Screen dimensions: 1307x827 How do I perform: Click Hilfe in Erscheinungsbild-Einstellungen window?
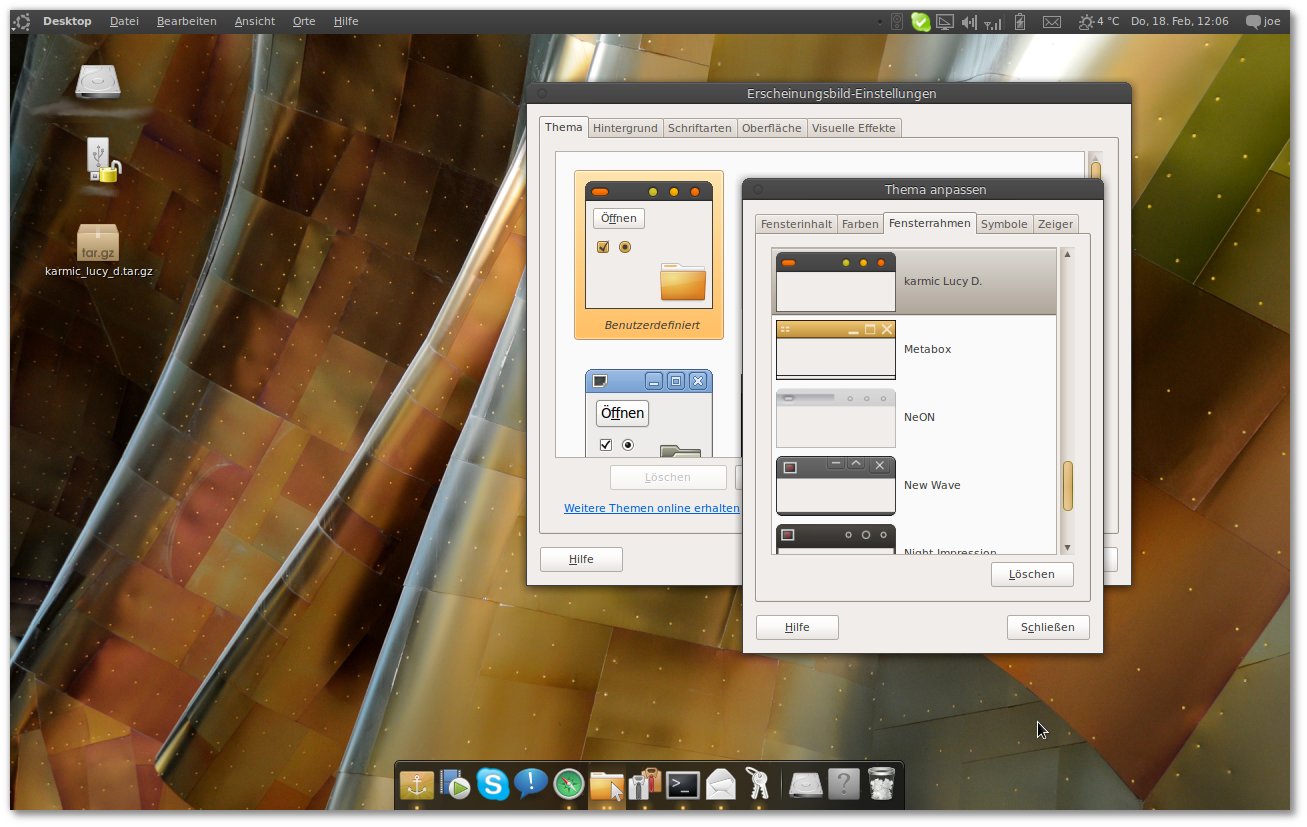pyautogui.click(x=581, y=559)
